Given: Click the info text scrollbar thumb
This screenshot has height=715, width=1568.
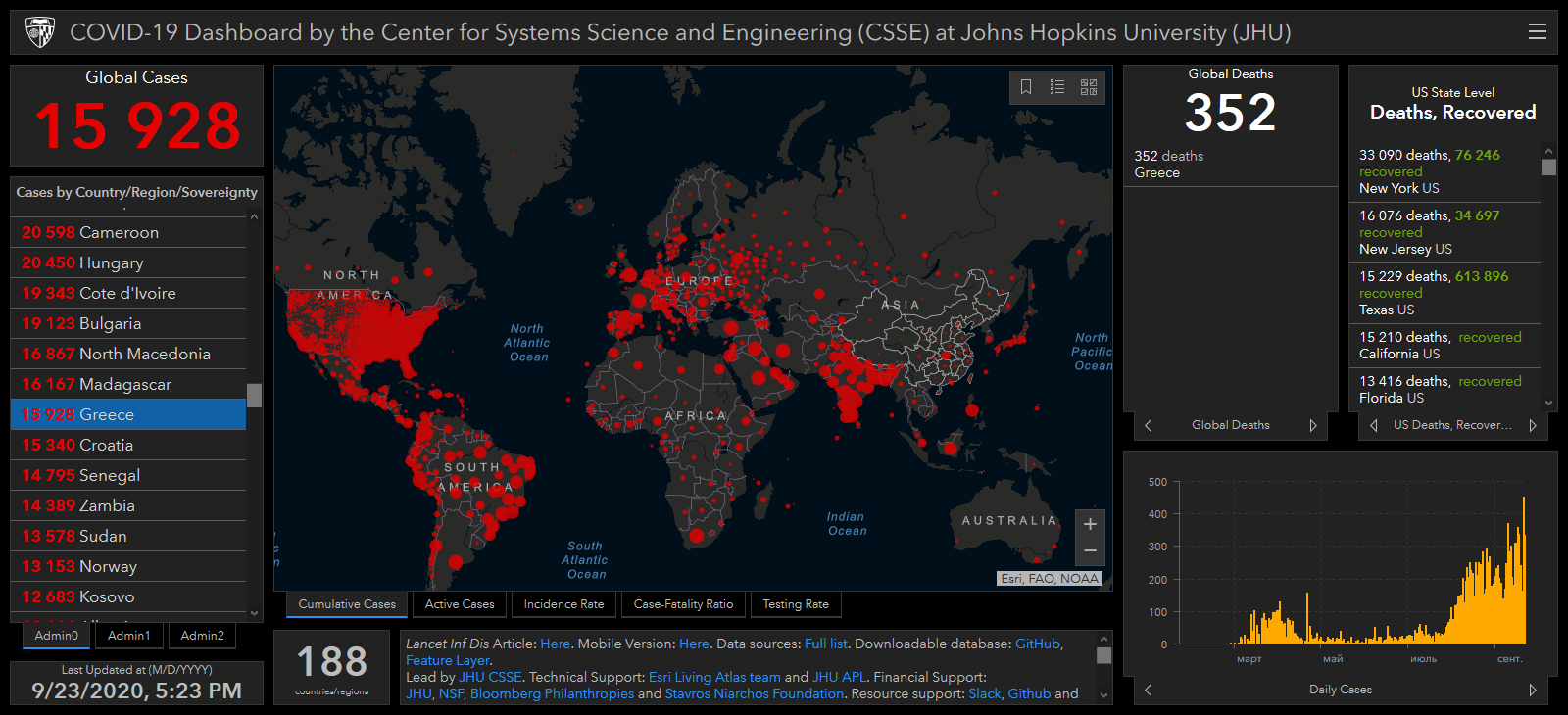Looking at the screenshot, I should [1104, 655].
